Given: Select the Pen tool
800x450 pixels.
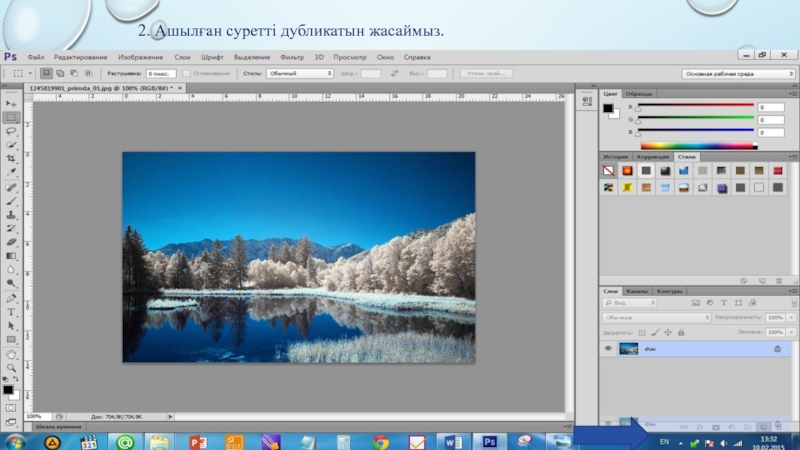Looking at the screenshot, I should pyautogui.click(x=11, y=297).
